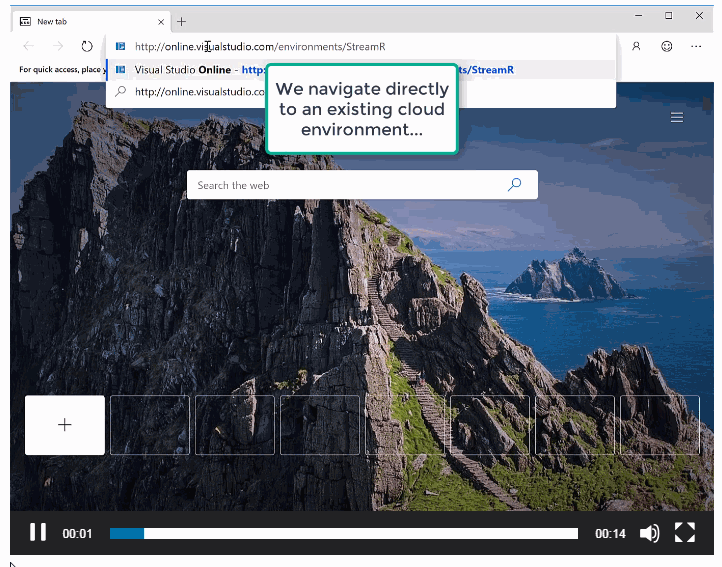722x567 pixels.
Task: Close the New tab tab
Action: pyautogui.click(x=159, y=21)
